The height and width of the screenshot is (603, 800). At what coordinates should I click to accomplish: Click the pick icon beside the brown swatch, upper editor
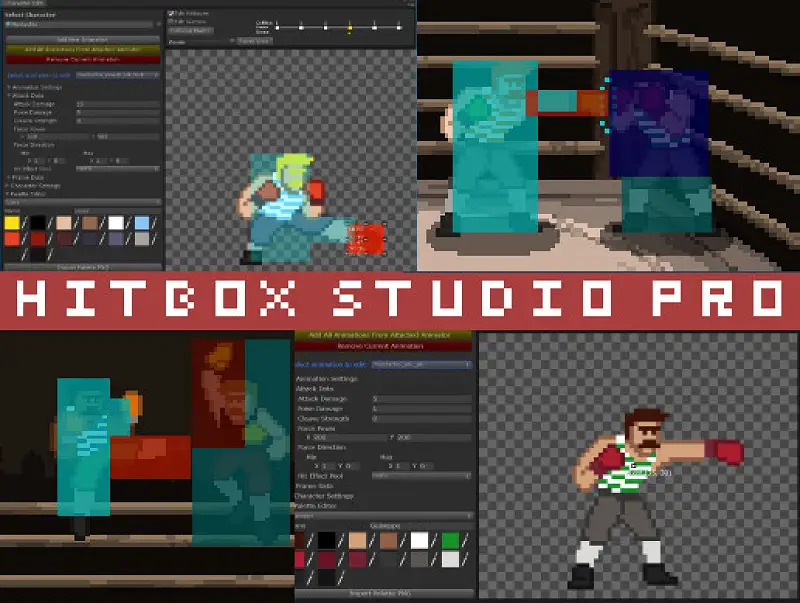click(103, 223)
